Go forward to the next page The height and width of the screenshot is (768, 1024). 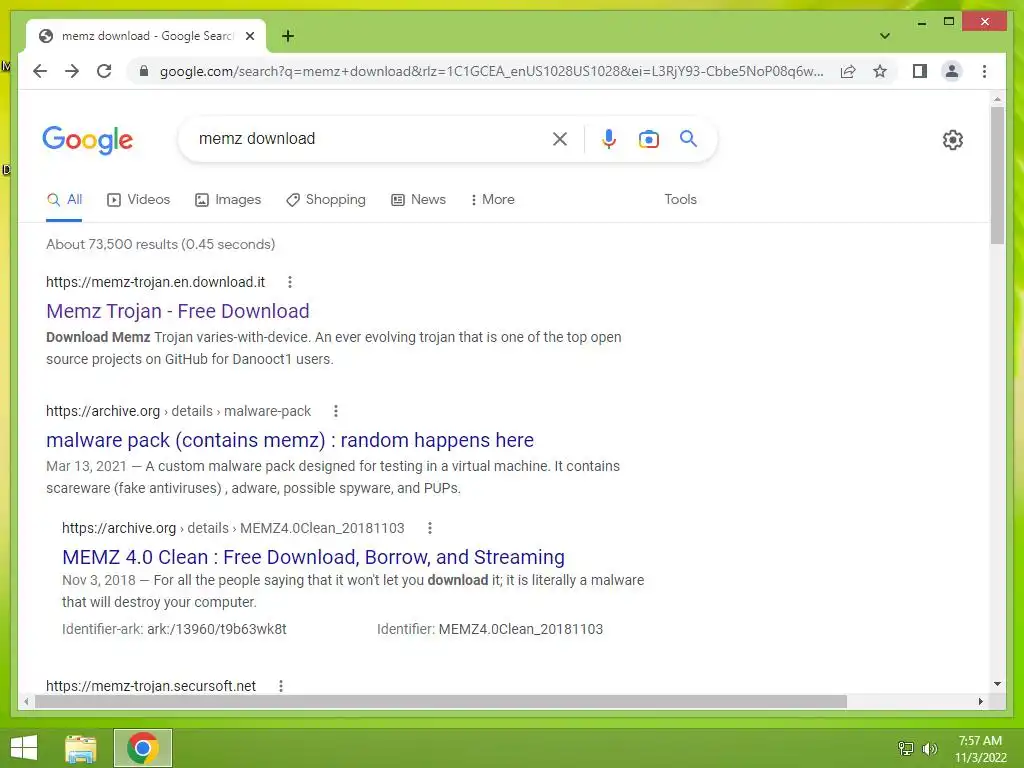[x=72, y=71]
